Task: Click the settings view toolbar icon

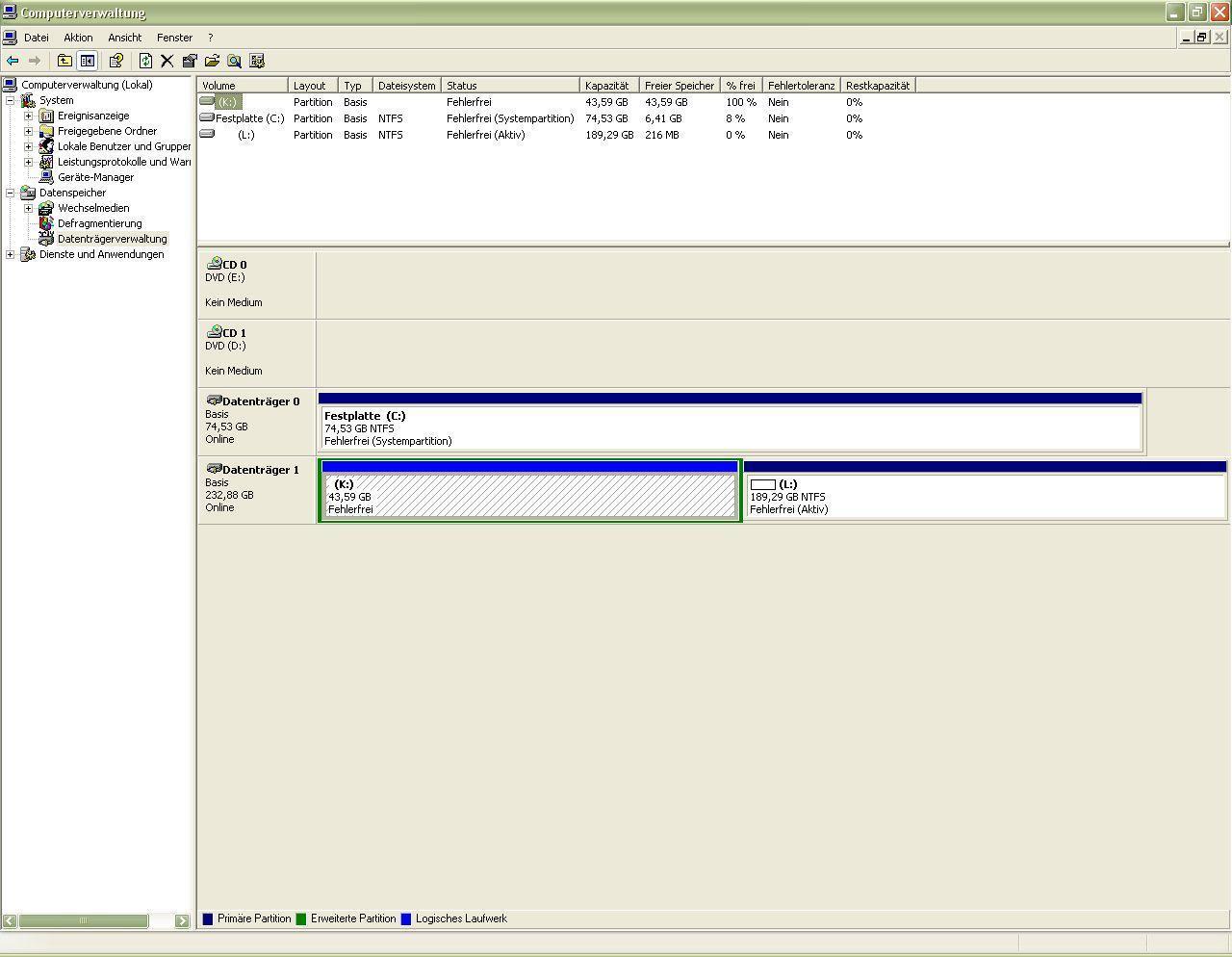Action: click(257, 61)
